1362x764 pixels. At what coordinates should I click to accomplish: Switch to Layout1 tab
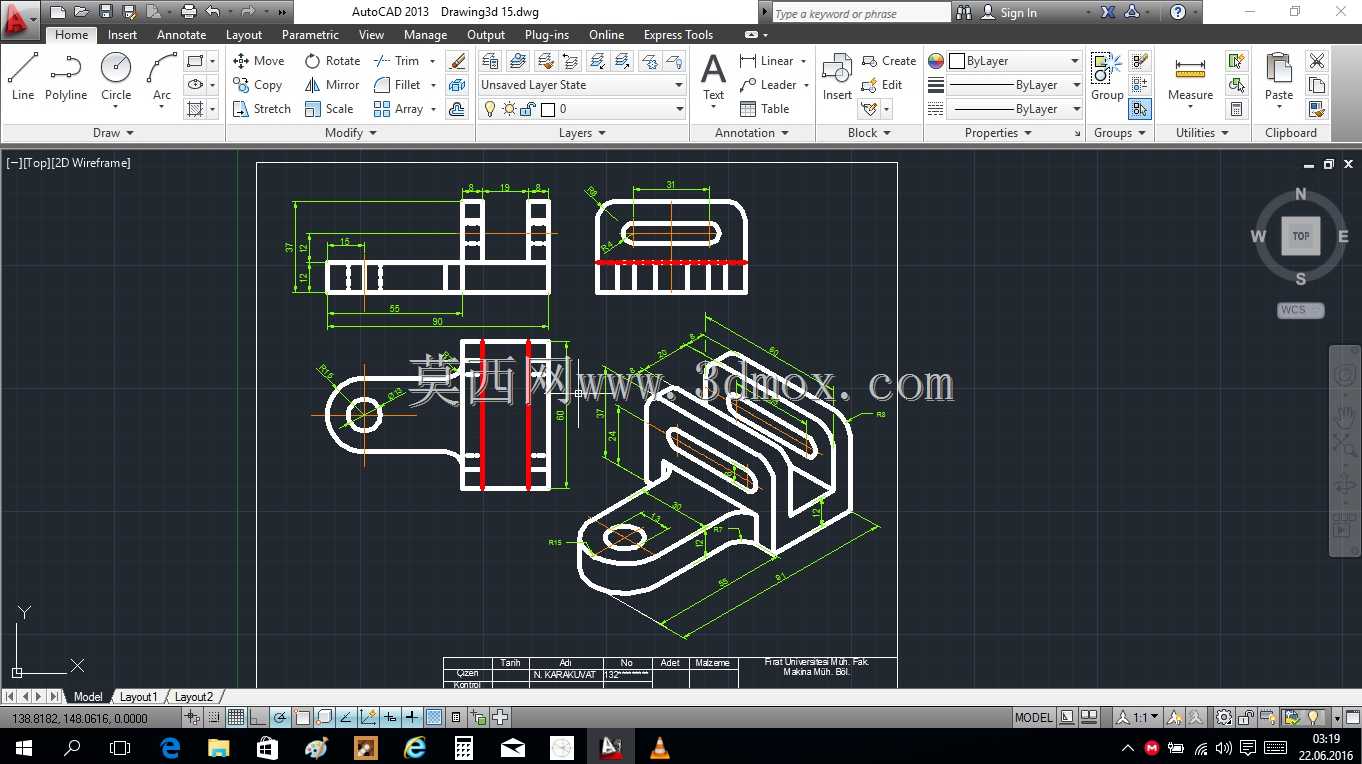(x=139, y=697)
